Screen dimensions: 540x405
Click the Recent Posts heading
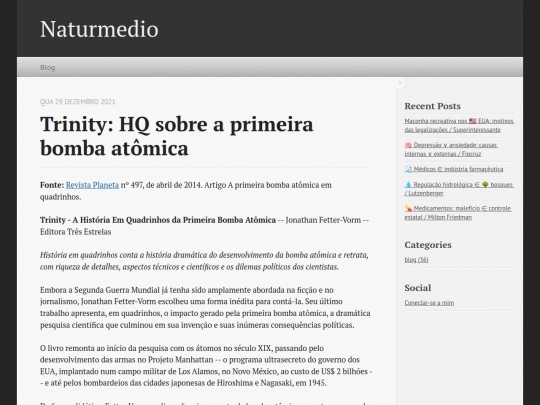433,106
